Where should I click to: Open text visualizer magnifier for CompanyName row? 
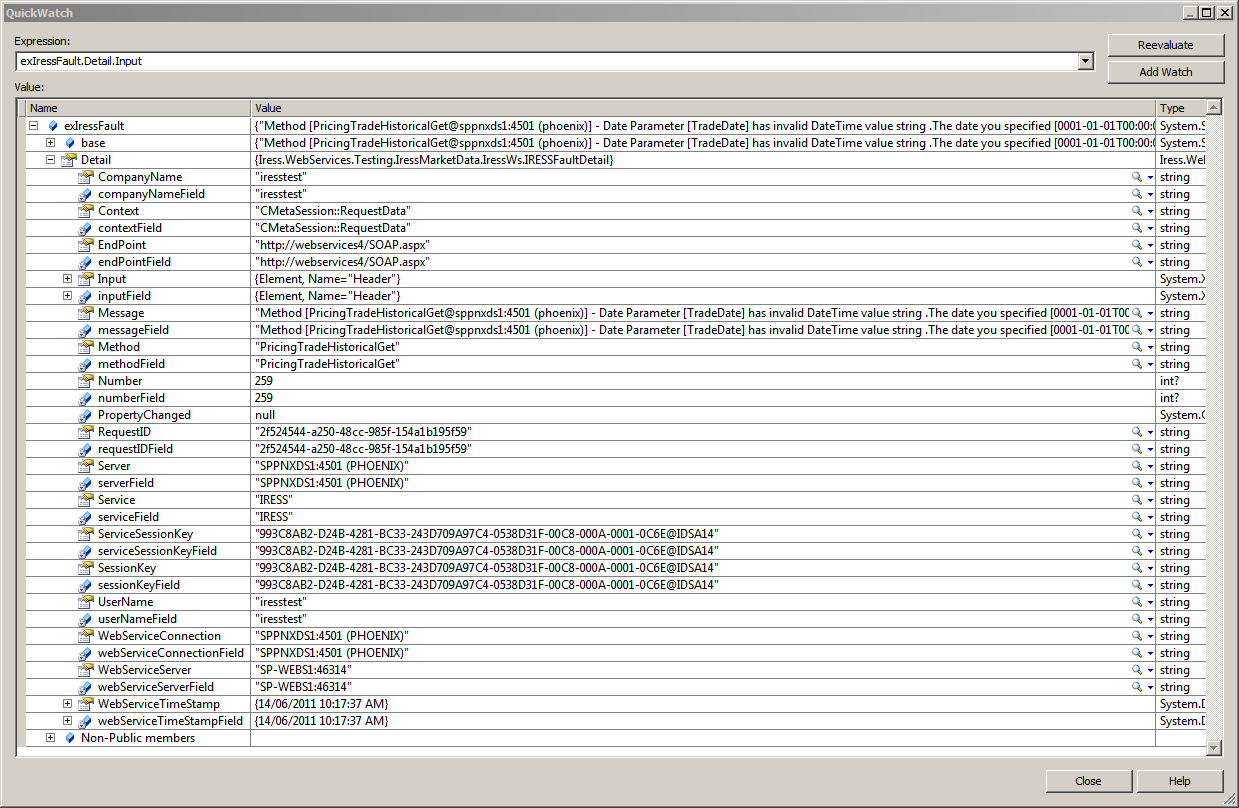pos(1137,177)
